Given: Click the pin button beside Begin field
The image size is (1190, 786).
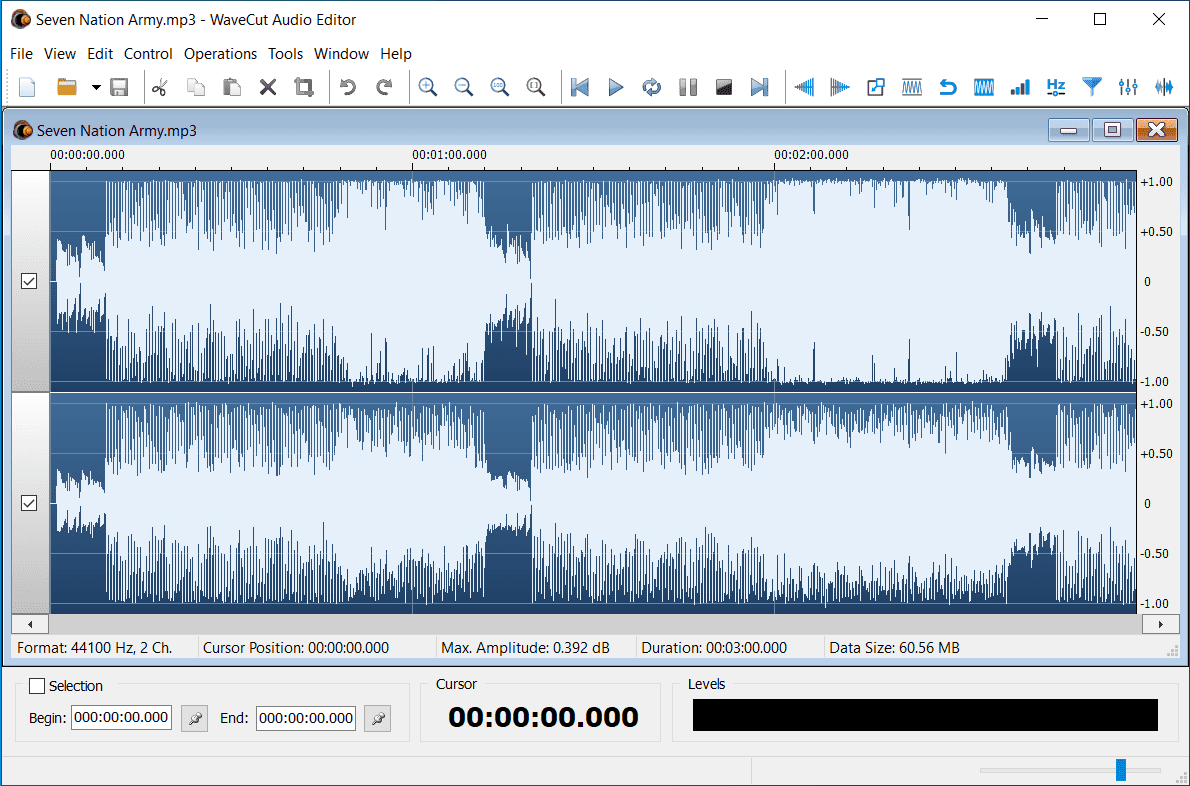Looking at the screenshot, I should [194, 718].
